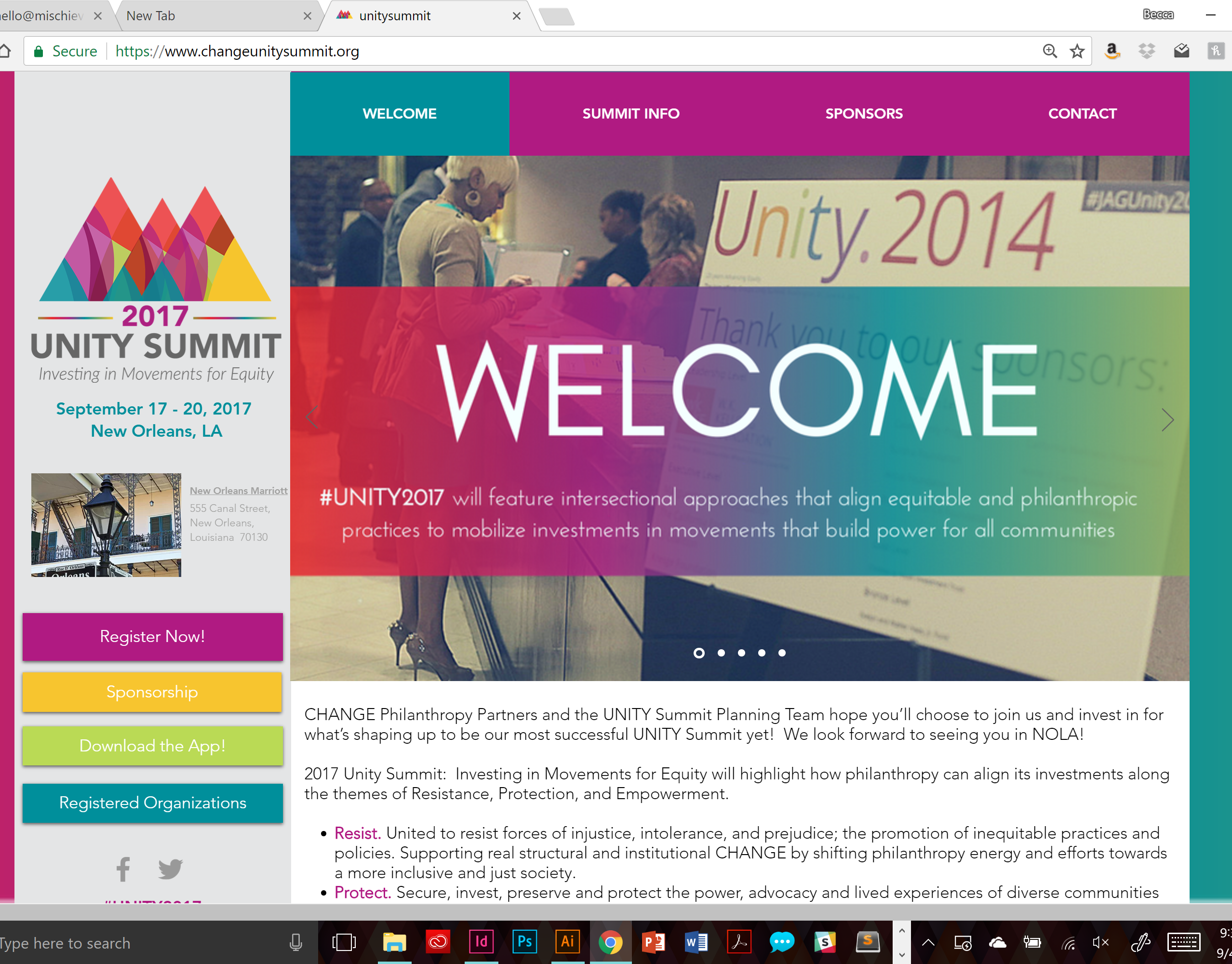Click the Google Chrome taskbar icon
Screen dimensions: 1232x964
611,942
